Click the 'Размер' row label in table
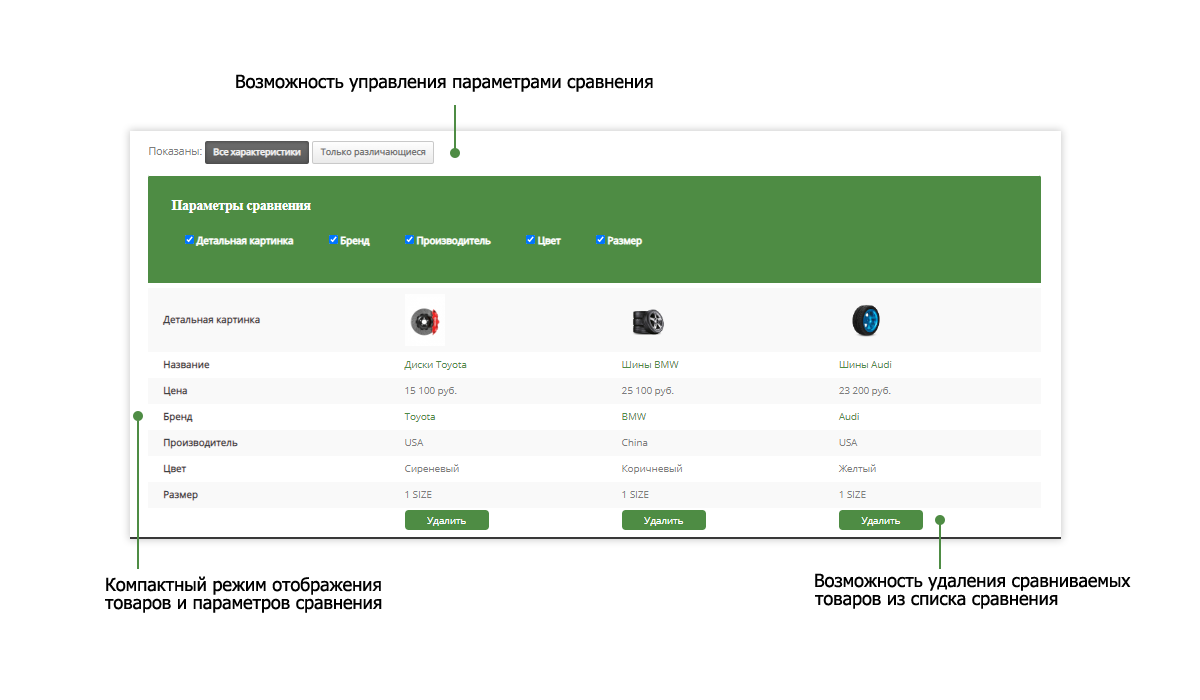The image size is (1200, 700). [180, 495]
